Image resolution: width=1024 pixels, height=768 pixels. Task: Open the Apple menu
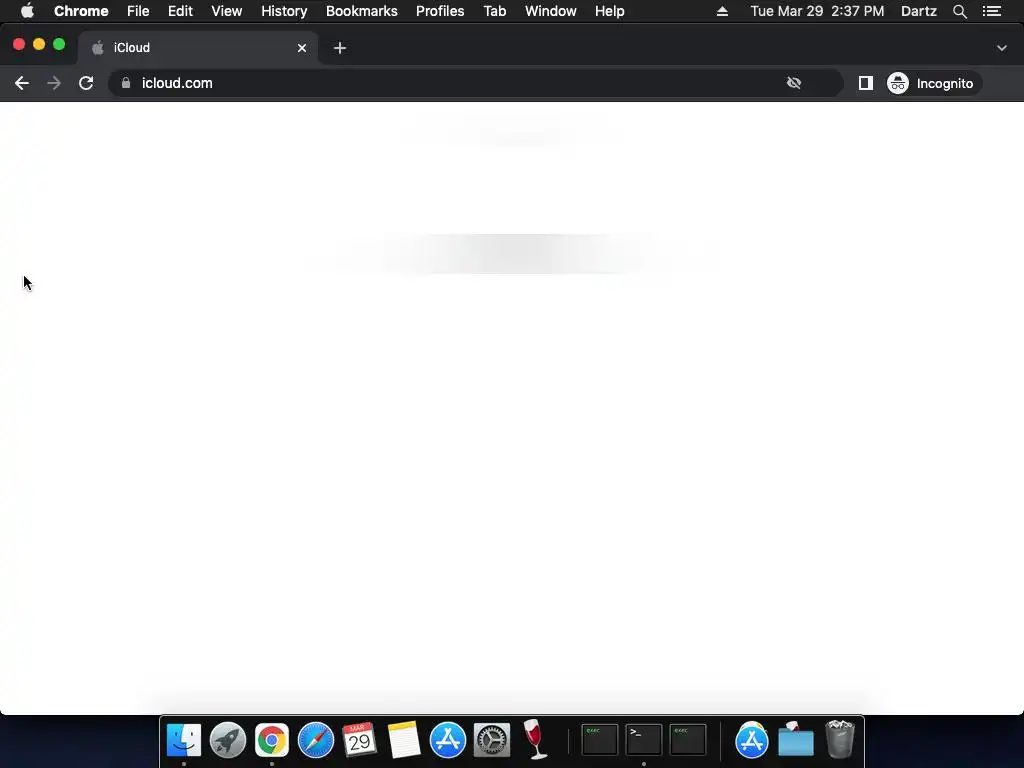pyautogui.click(x=27, y=11)
